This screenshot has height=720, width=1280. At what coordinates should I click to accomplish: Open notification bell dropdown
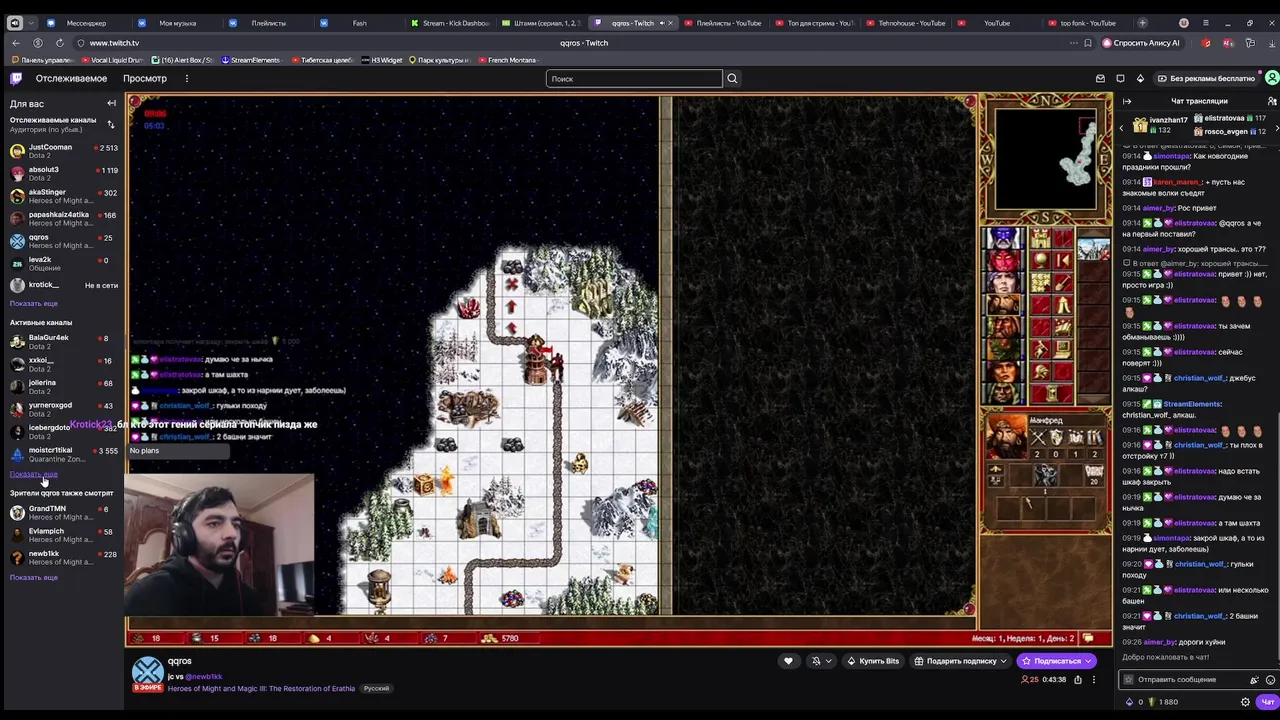click(821, 661)
